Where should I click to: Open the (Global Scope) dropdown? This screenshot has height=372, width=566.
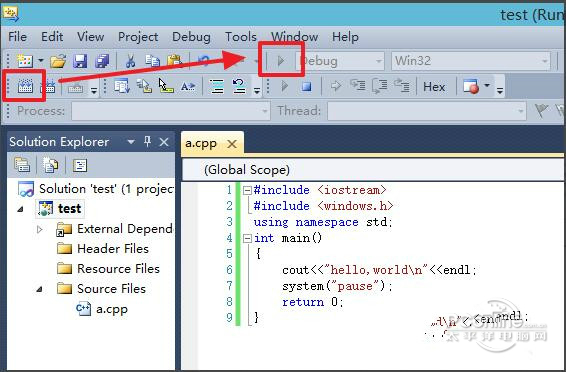point(373,170)
